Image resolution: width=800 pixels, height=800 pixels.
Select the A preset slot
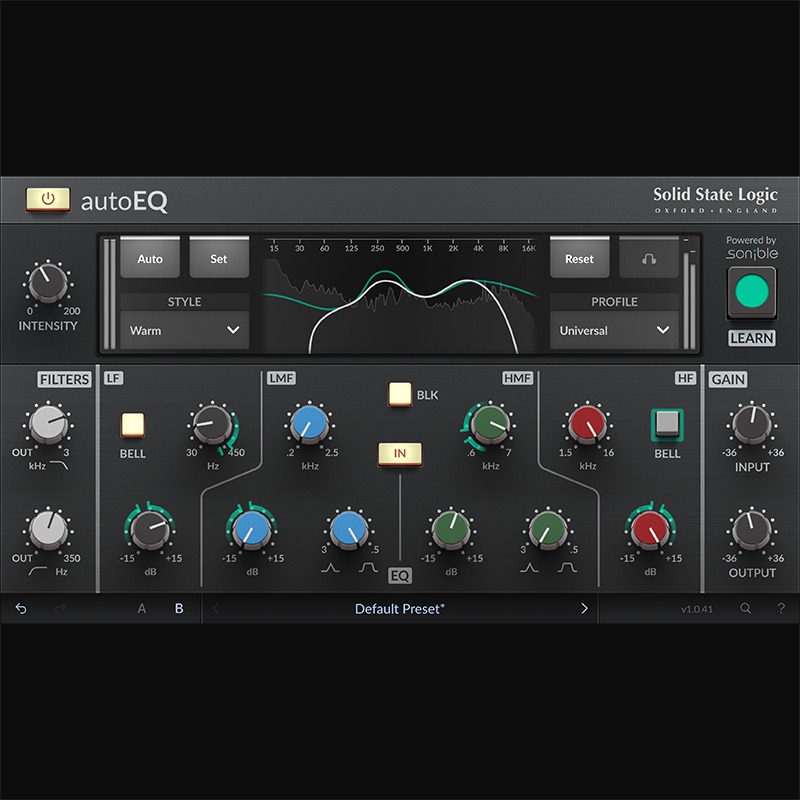click(142, 608)
